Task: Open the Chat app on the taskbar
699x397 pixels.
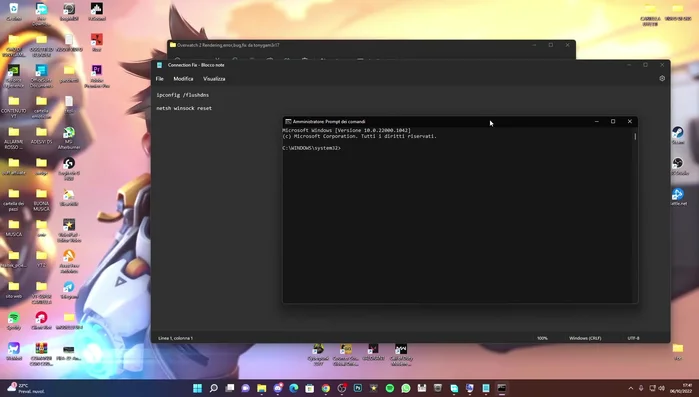Action: pos(246,388)
